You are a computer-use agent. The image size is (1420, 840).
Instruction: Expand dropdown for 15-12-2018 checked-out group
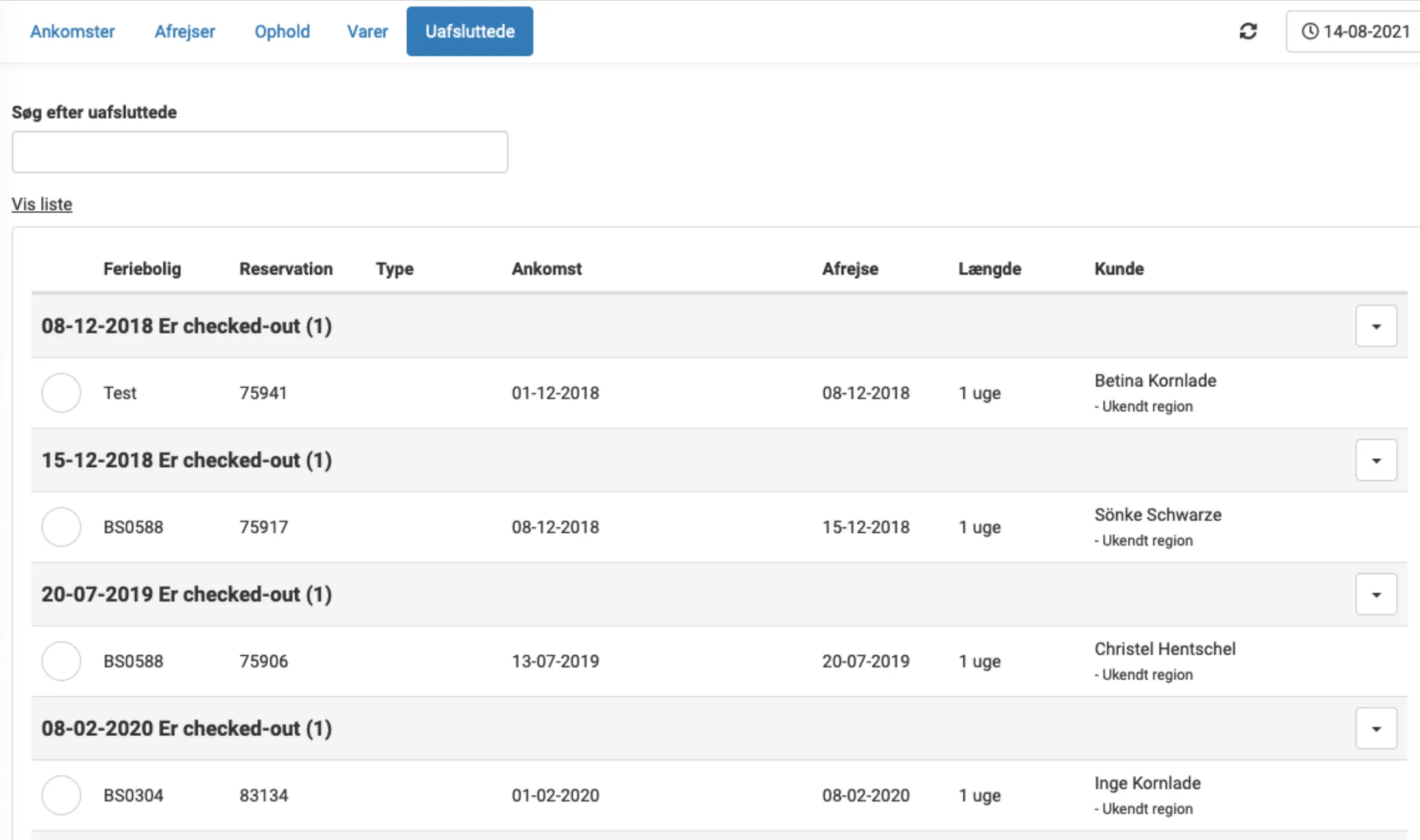(1376, 460)
